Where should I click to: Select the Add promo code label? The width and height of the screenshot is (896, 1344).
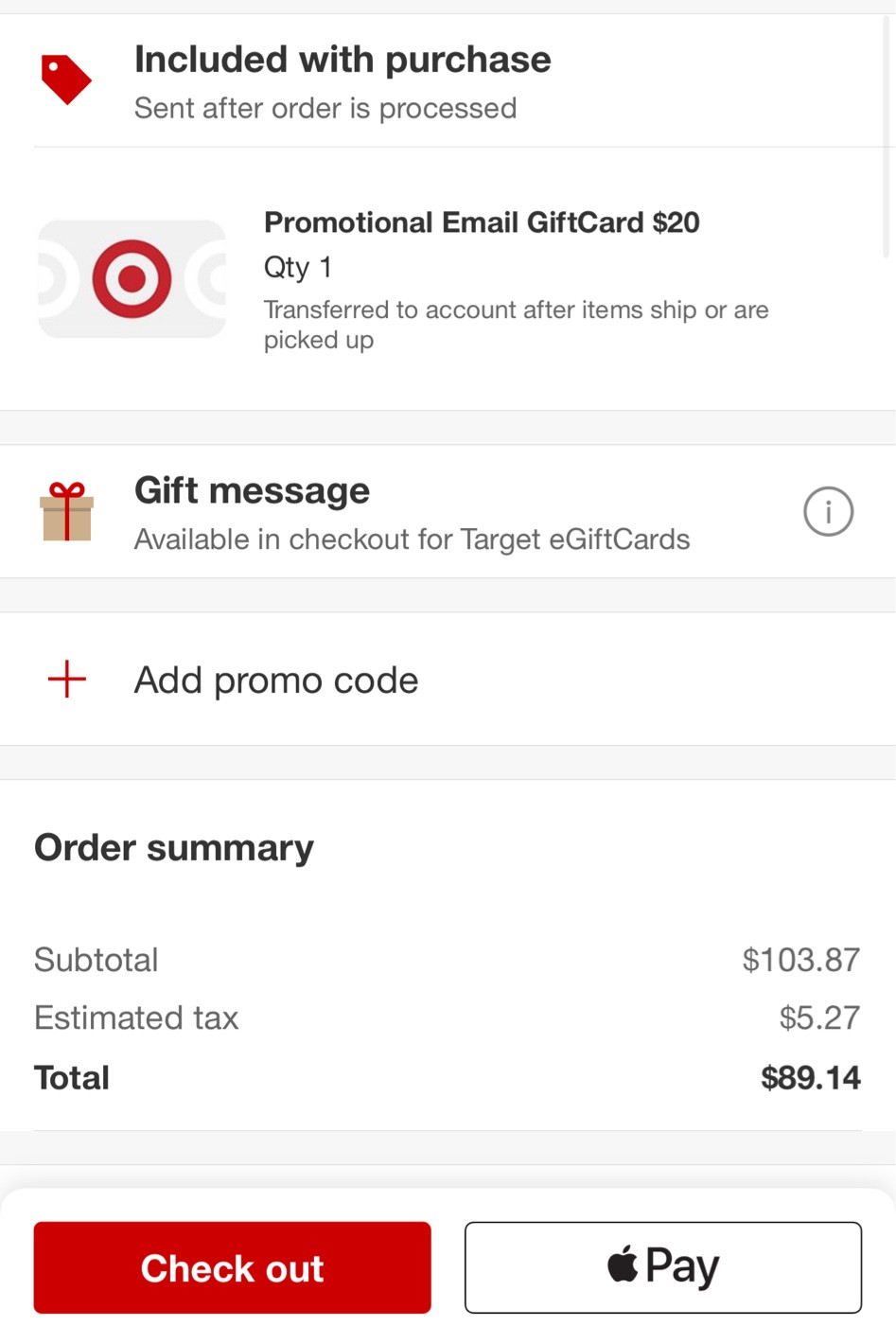[x=276, y=681]
